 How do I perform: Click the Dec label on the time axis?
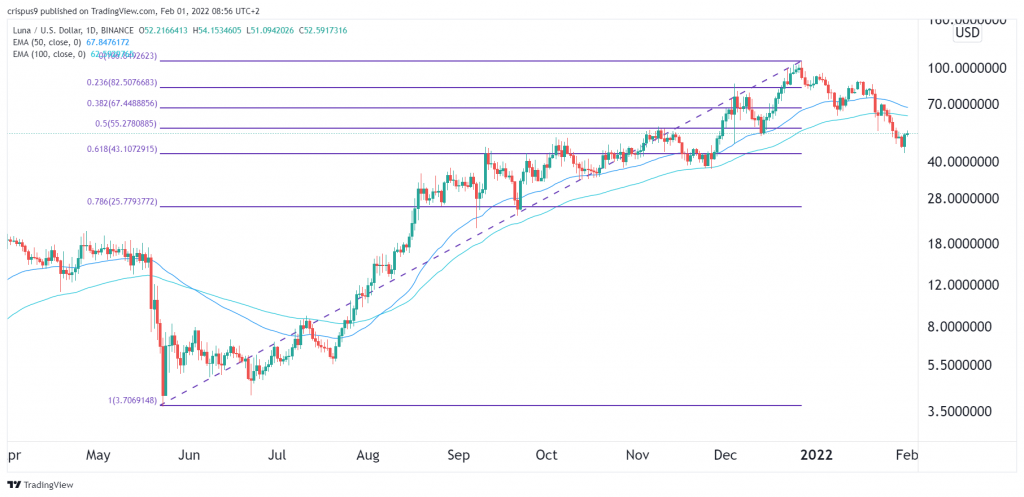click(724, 455)
